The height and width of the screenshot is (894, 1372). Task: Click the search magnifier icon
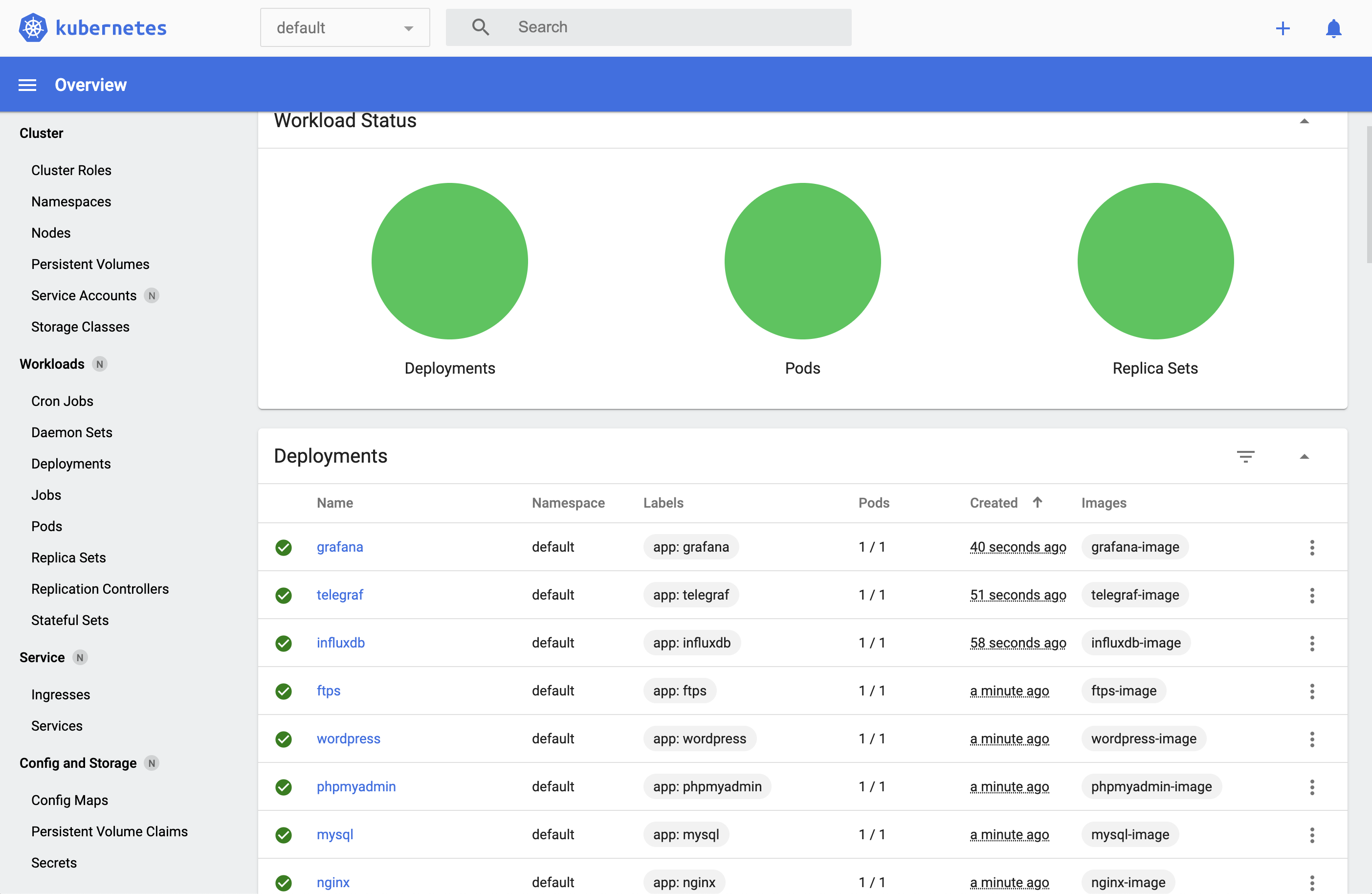click(480, 27)
